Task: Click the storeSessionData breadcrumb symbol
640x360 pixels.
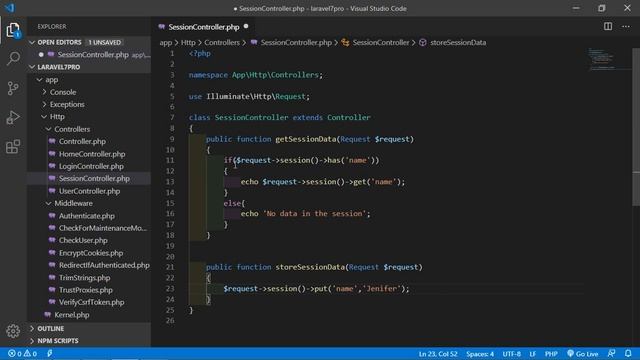Action: pyautogui.click(x=458, y=42)
